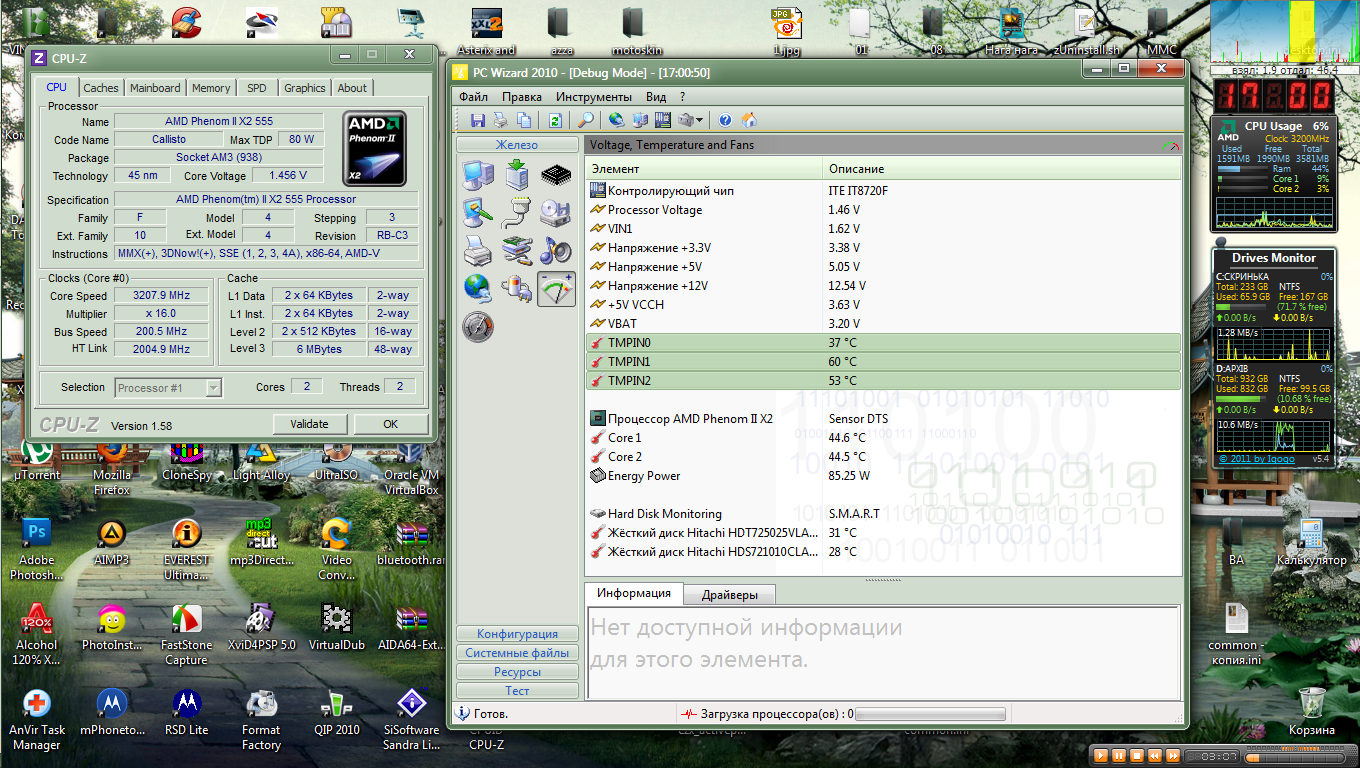This screenshot has width=1360, height=768.
Task: Select the Core 1 temperature row
Action: pos(883,438)
